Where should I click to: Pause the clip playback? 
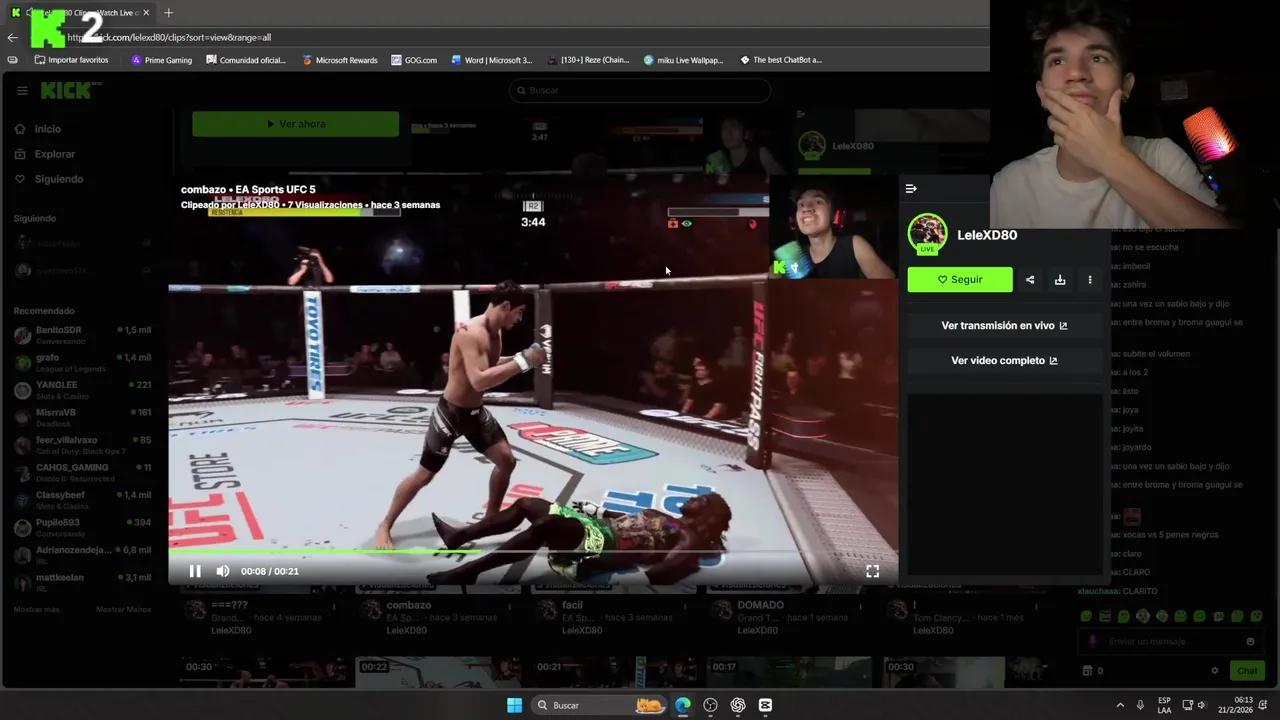(x=195, y=571)
